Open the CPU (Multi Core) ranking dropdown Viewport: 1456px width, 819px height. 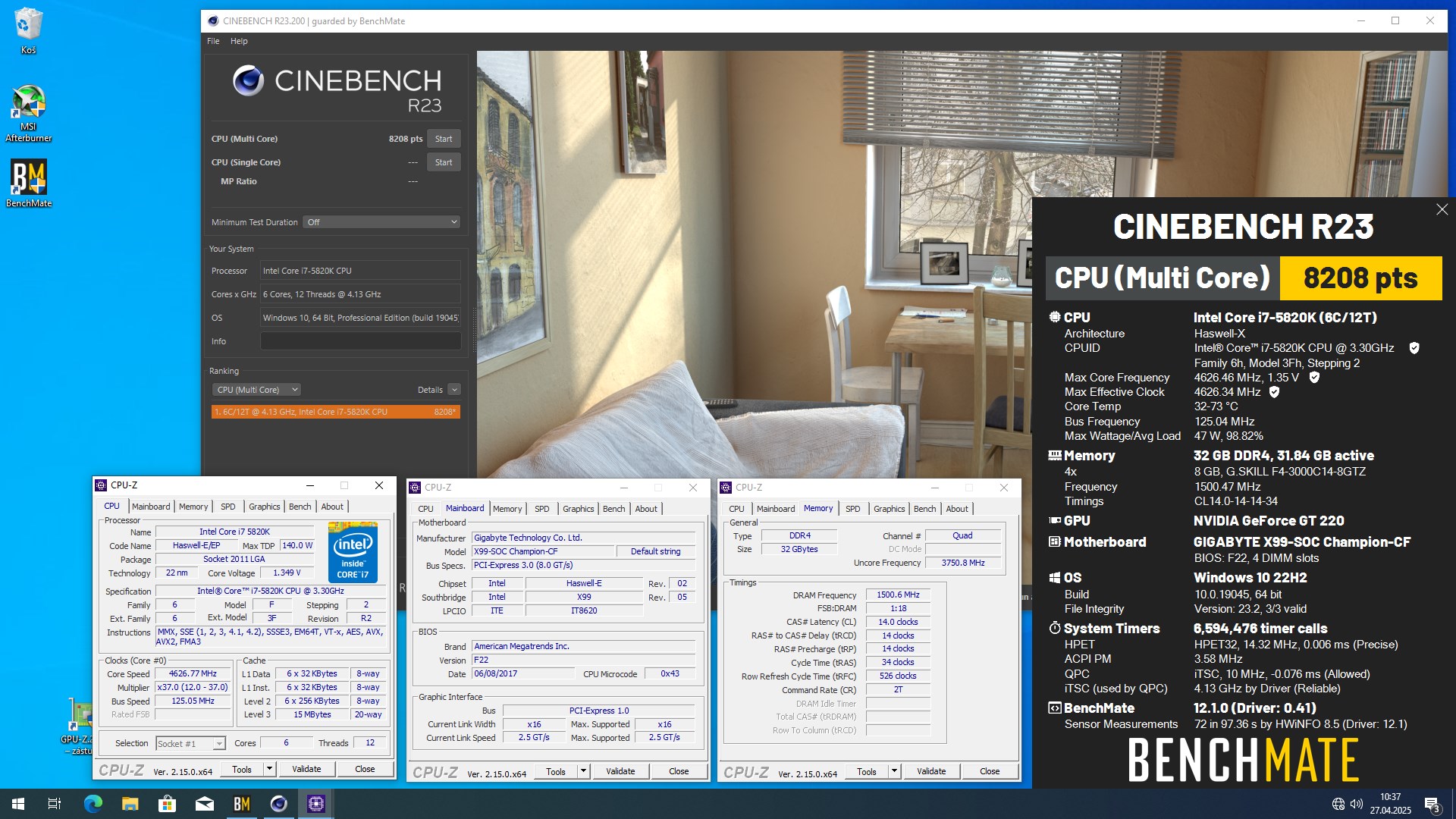click(256, 390)
